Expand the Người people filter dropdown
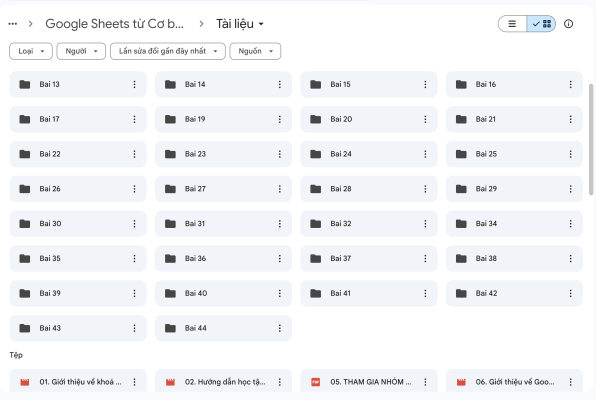596x400 pixels. 81,51
